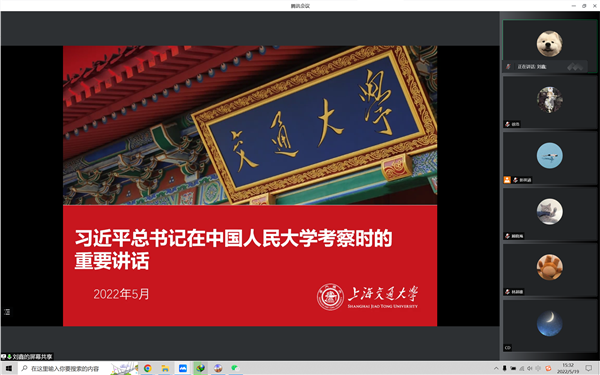Expand the system tray hidden icons arrow
The width and height of the screenshot is (600, 375).
[496, 368]
